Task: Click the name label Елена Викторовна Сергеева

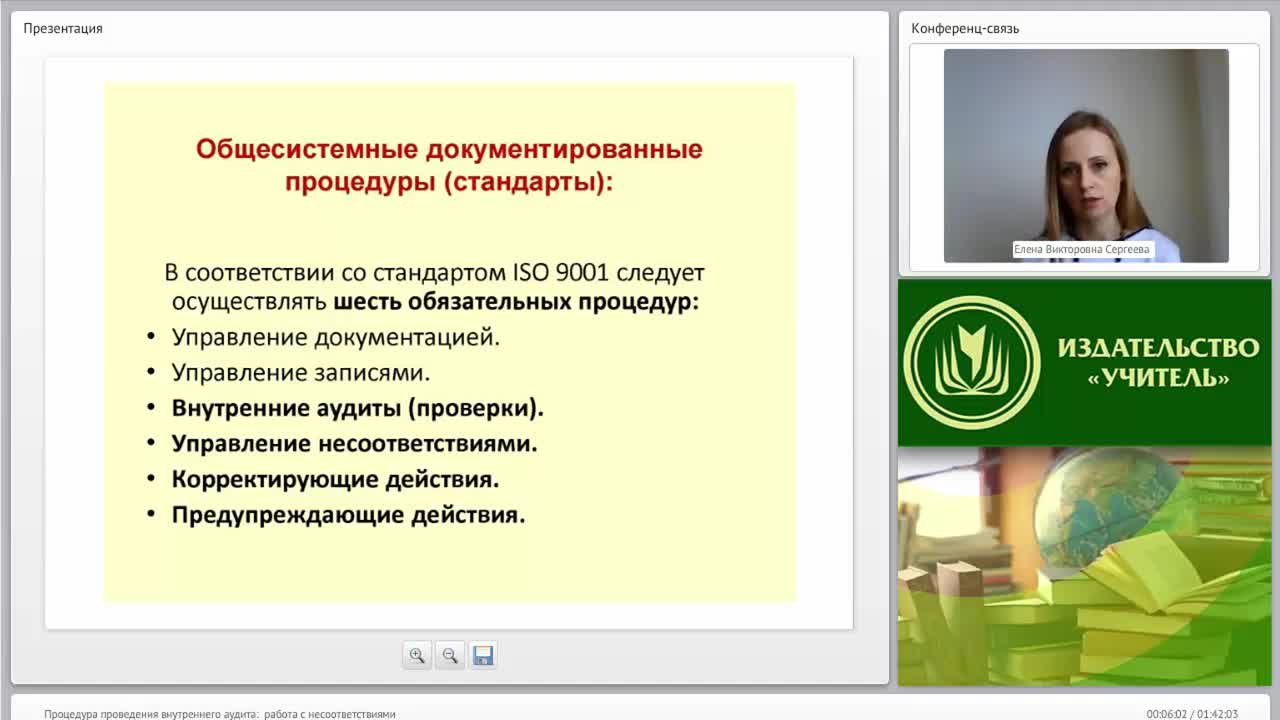Action: click(1083, 249)
